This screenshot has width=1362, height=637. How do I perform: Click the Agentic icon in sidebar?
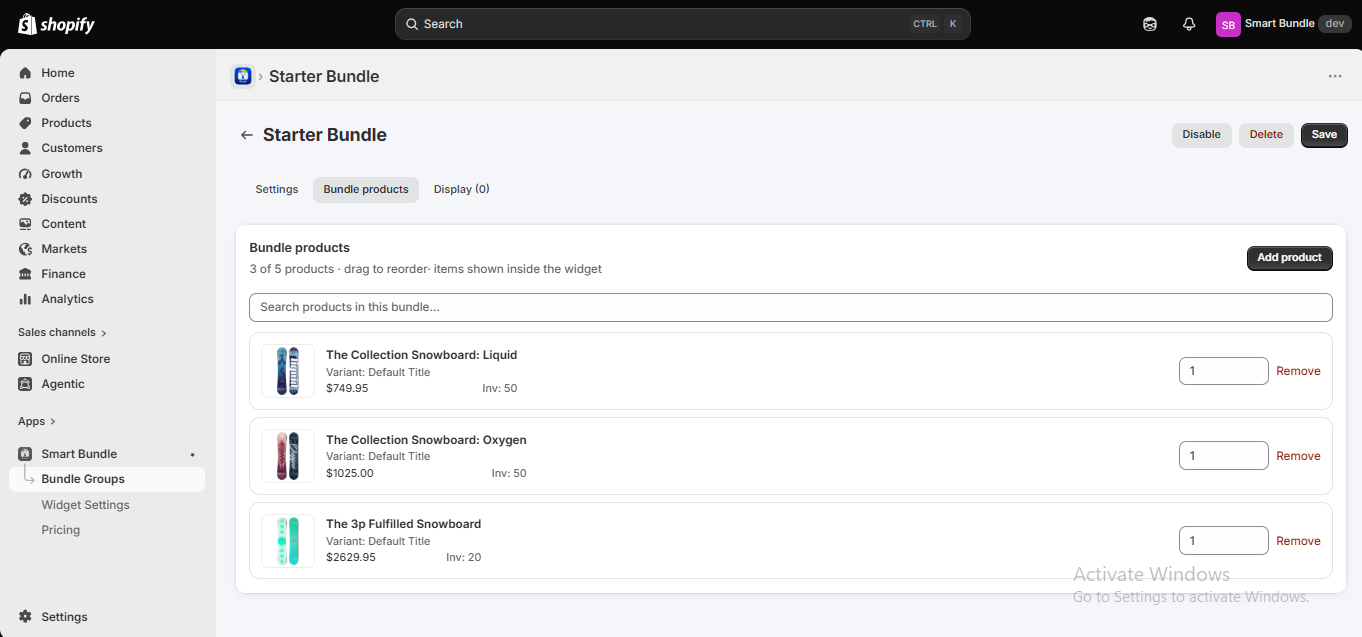point(25,384)
